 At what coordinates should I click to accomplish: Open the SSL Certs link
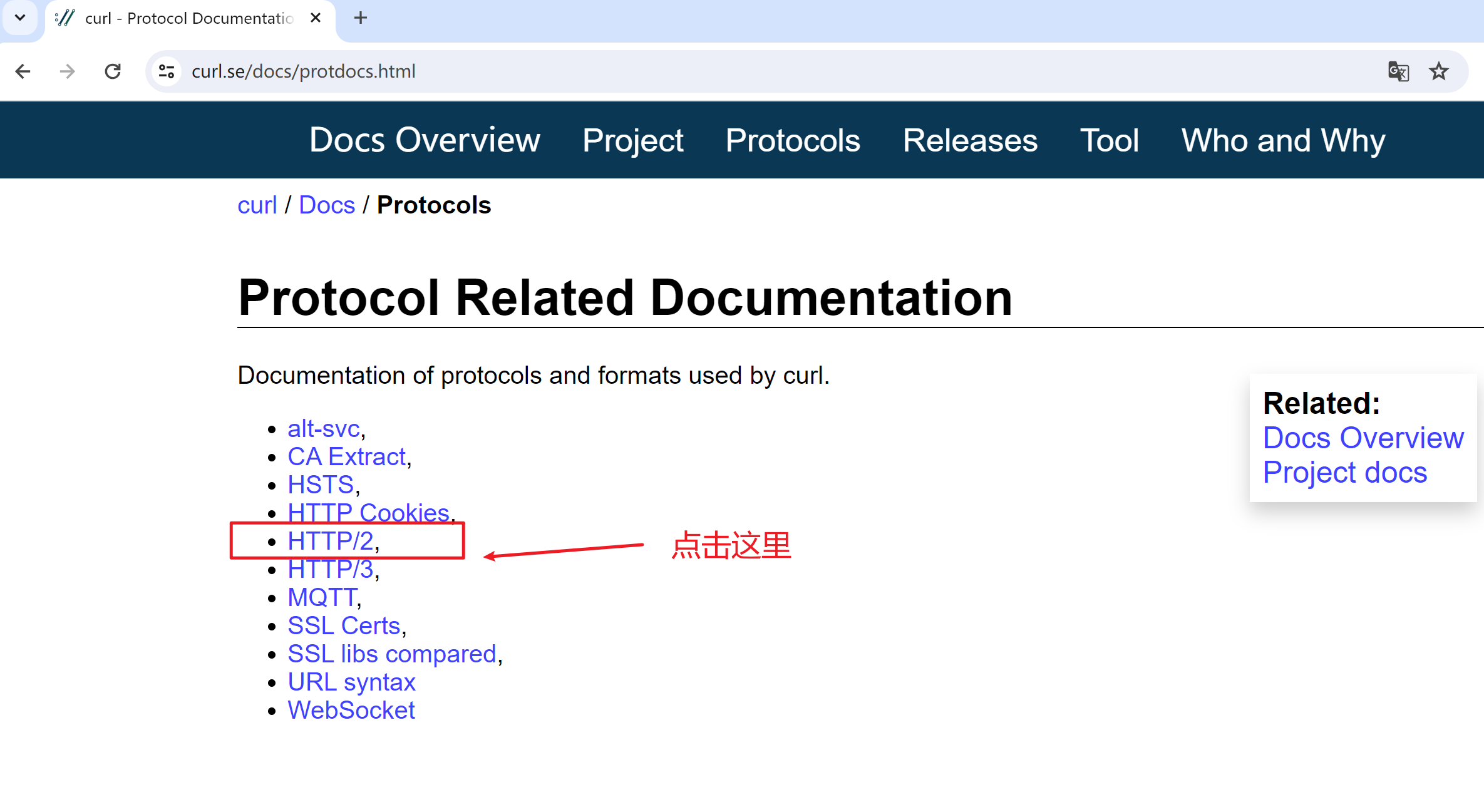(344, 626)
